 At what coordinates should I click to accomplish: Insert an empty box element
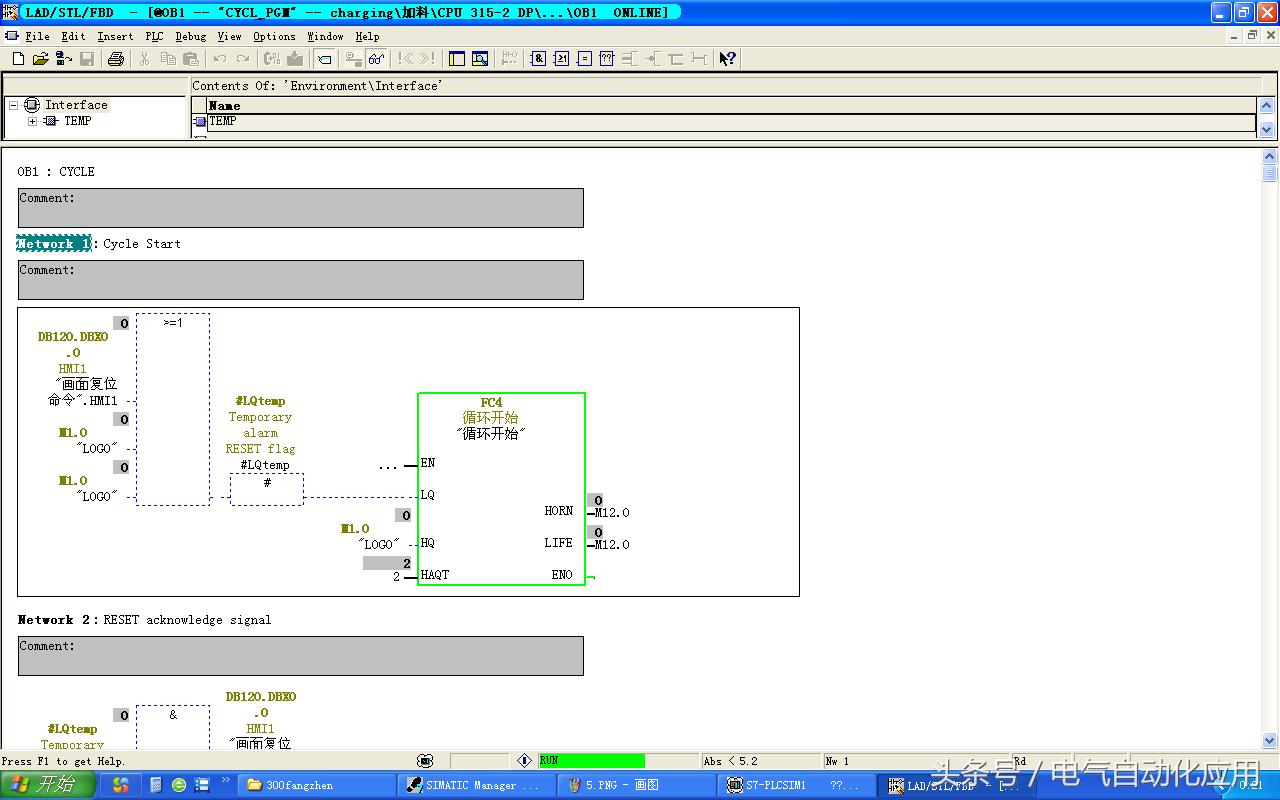606,58
